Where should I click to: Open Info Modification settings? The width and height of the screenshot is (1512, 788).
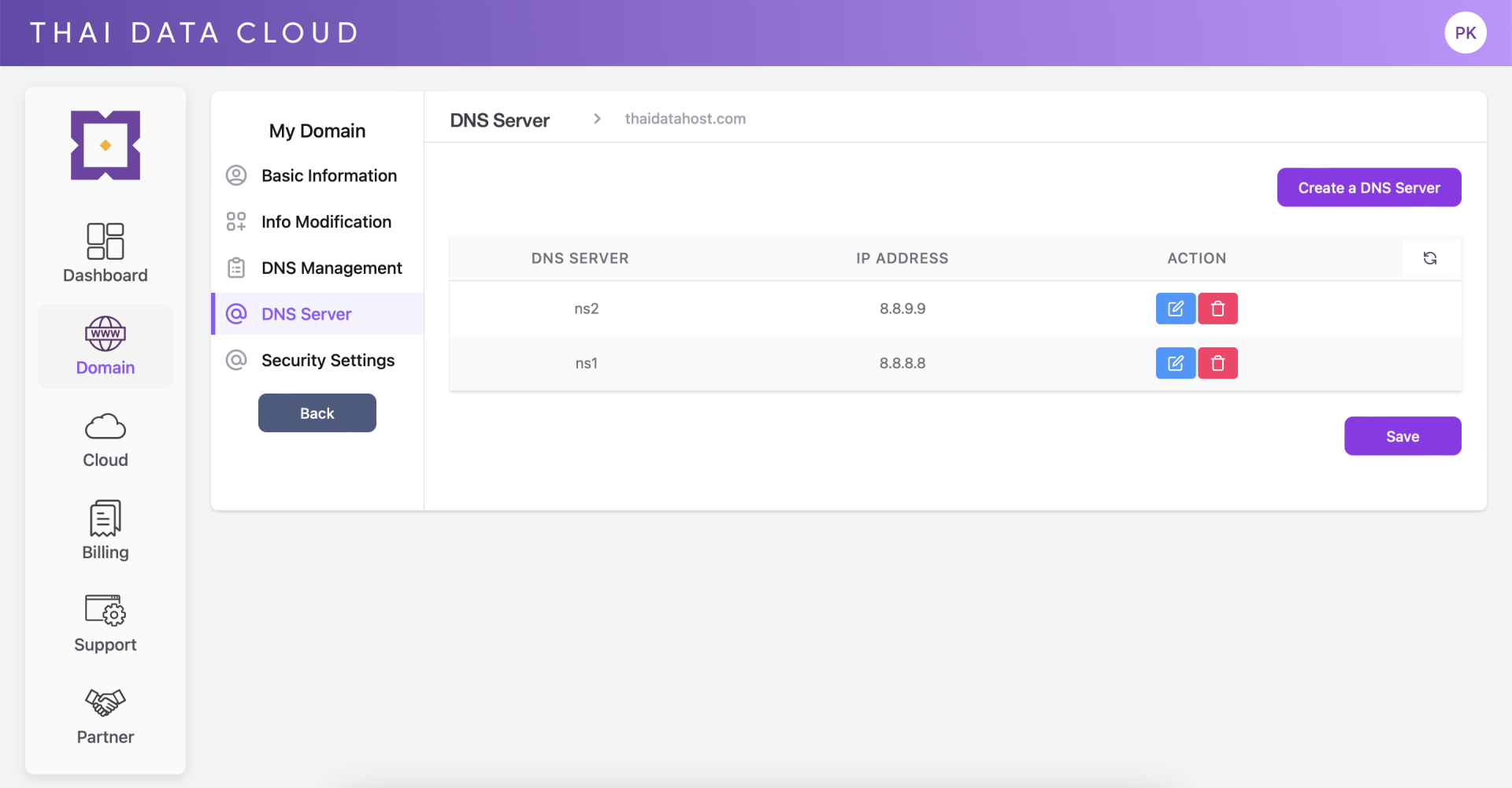coord(326,221)
